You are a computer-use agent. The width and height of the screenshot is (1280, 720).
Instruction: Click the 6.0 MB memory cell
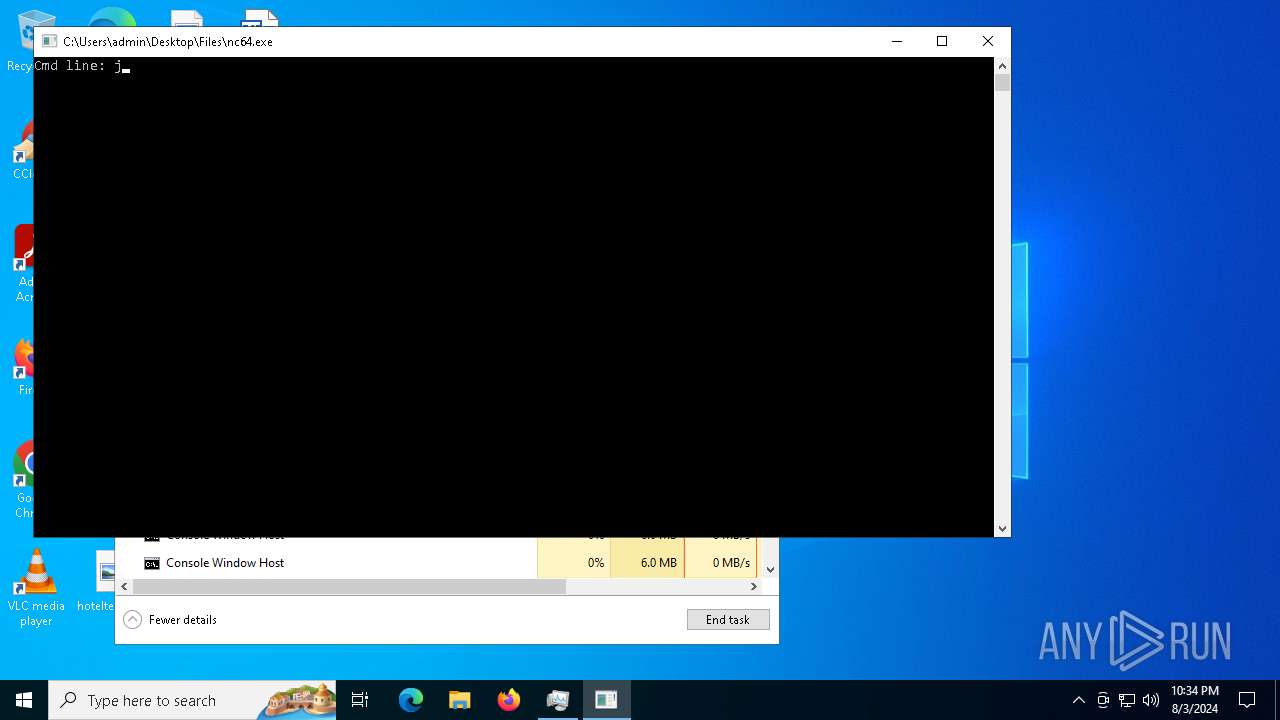647,563
